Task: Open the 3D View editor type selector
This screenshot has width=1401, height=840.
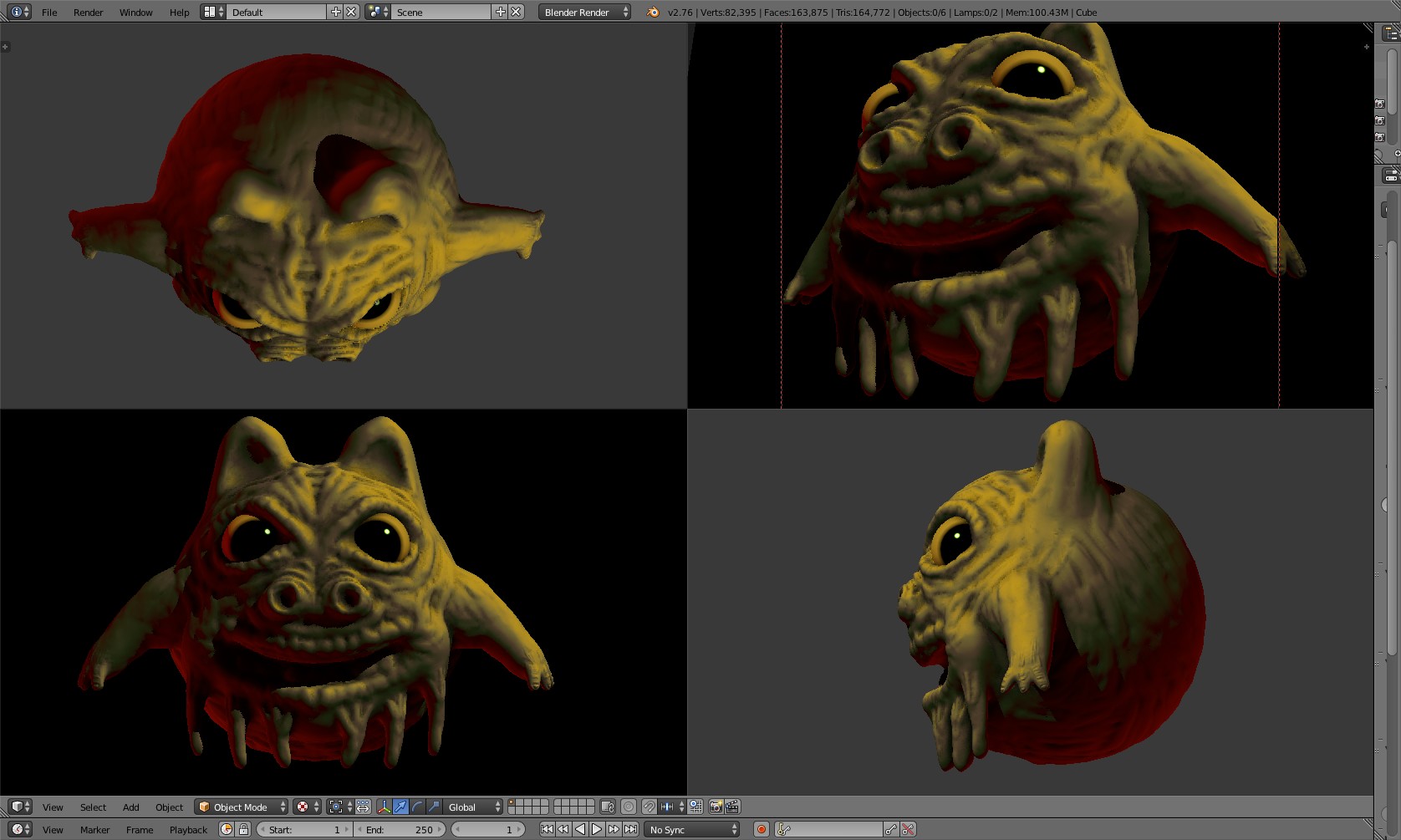Action: coord(20,807)
